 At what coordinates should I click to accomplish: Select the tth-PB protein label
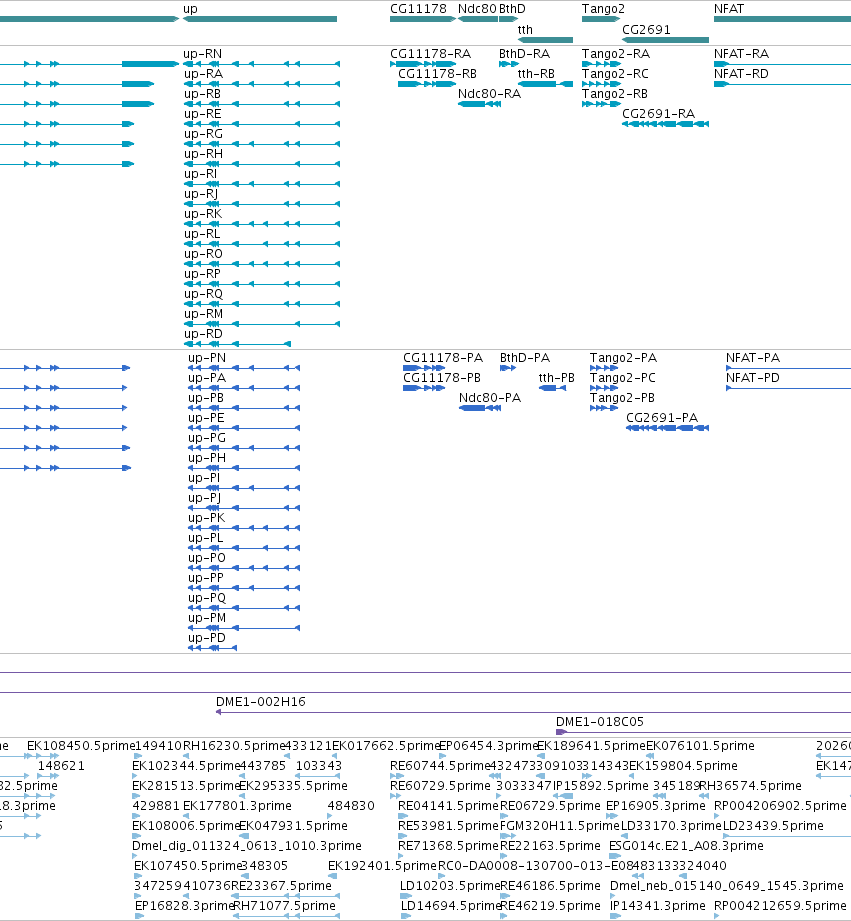tap(557, 378)
